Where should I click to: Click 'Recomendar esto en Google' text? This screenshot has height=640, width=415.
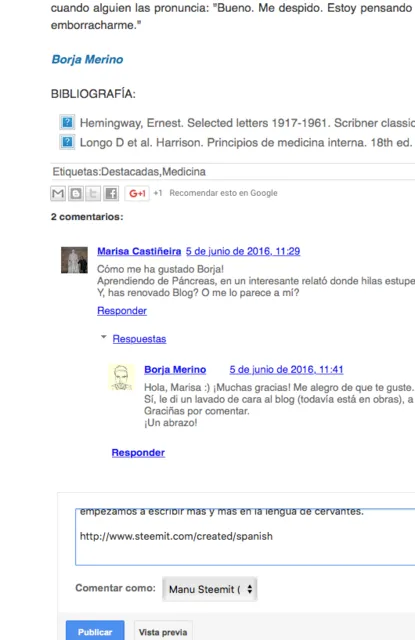point(224,193)
